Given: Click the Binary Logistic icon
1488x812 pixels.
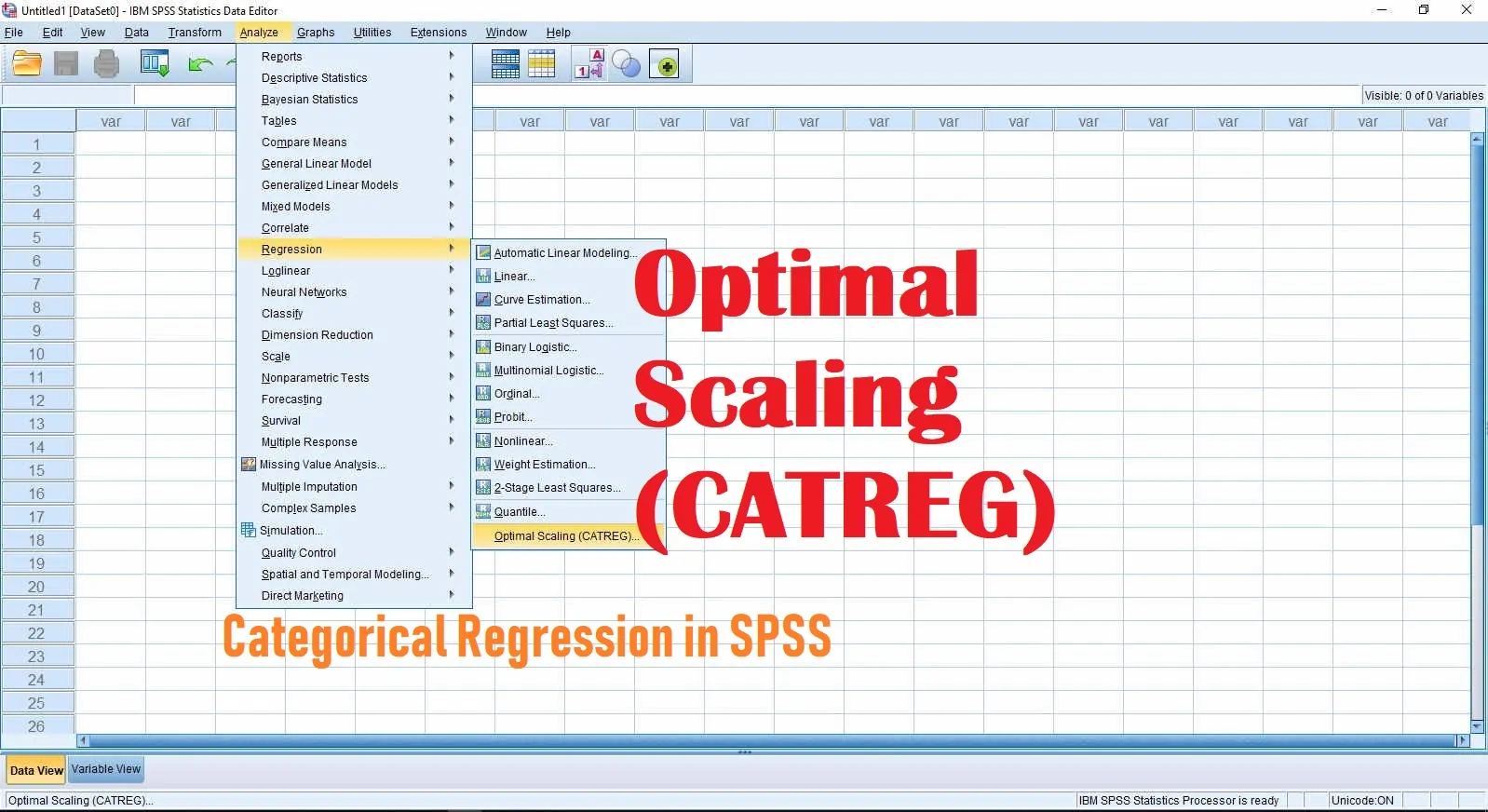Looking at the screenshot, I should click(x=483, y=346).
